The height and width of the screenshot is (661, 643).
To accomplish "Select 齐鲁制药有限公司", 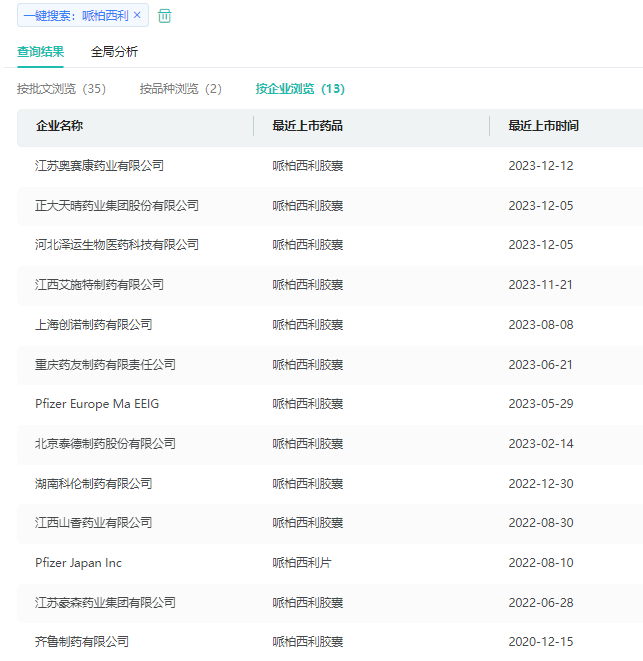I will coord(82,642).
